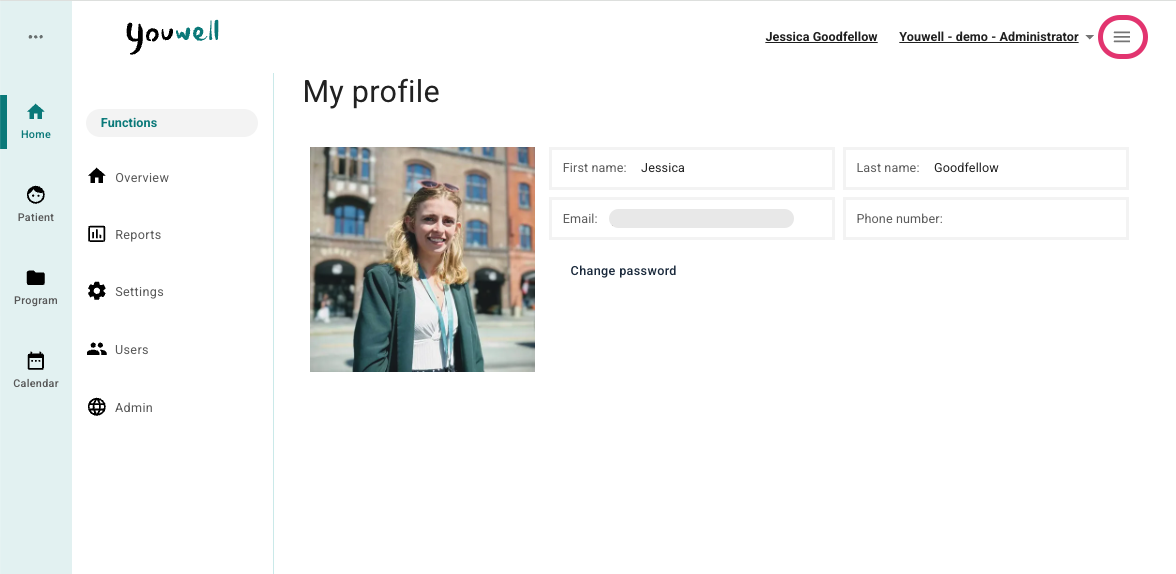The image size is (1176, 574).
Task: Click the Patient label
Action: pyautogui.click(x=35, y=218)
